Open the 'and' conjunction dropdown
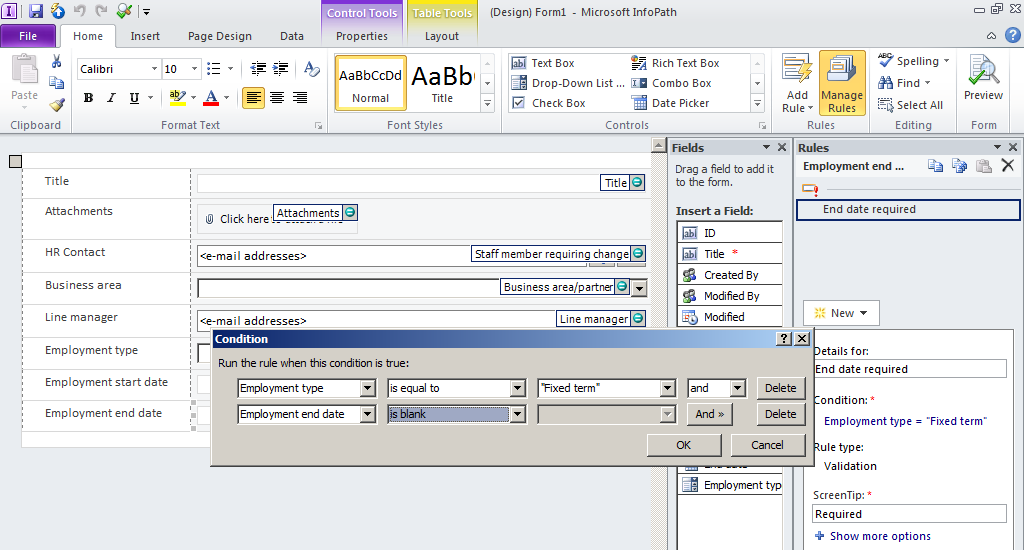The width and height of the screenshot is (1024, 550). [738, 388]
